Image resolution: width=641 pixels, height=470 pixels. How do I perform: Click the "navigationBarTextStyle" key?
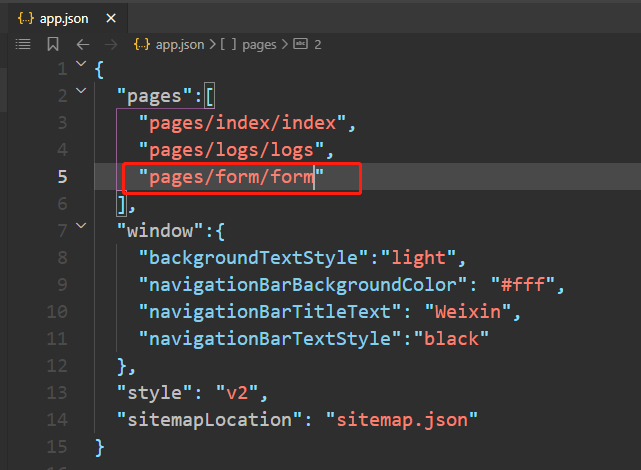[270, 339]
